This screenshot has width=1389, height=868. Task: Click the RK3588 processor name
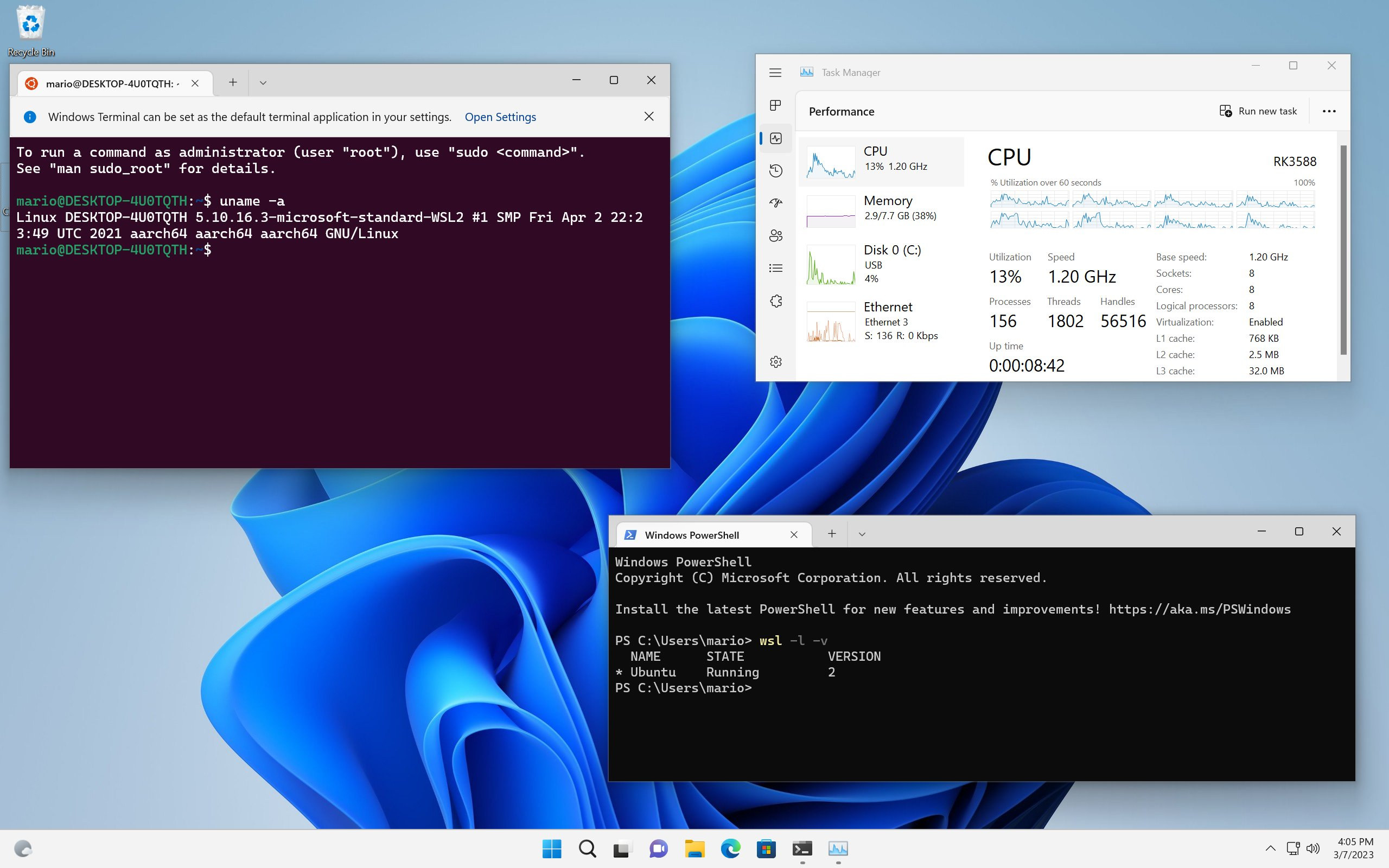[1294, 161]
